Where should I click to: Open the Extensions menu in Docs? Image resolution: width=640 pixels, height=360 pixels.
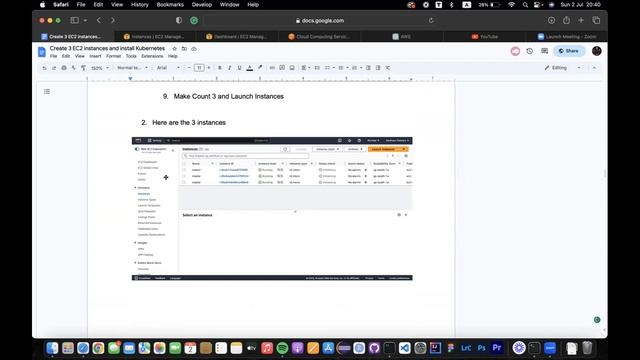(152, 56)
